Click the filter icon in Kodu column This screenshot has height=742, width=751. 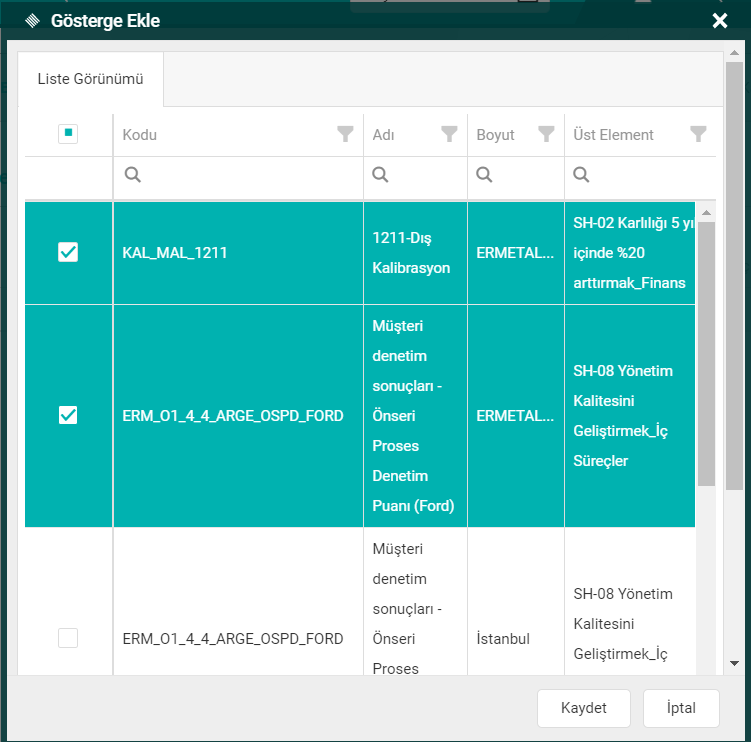coord(345,134)
